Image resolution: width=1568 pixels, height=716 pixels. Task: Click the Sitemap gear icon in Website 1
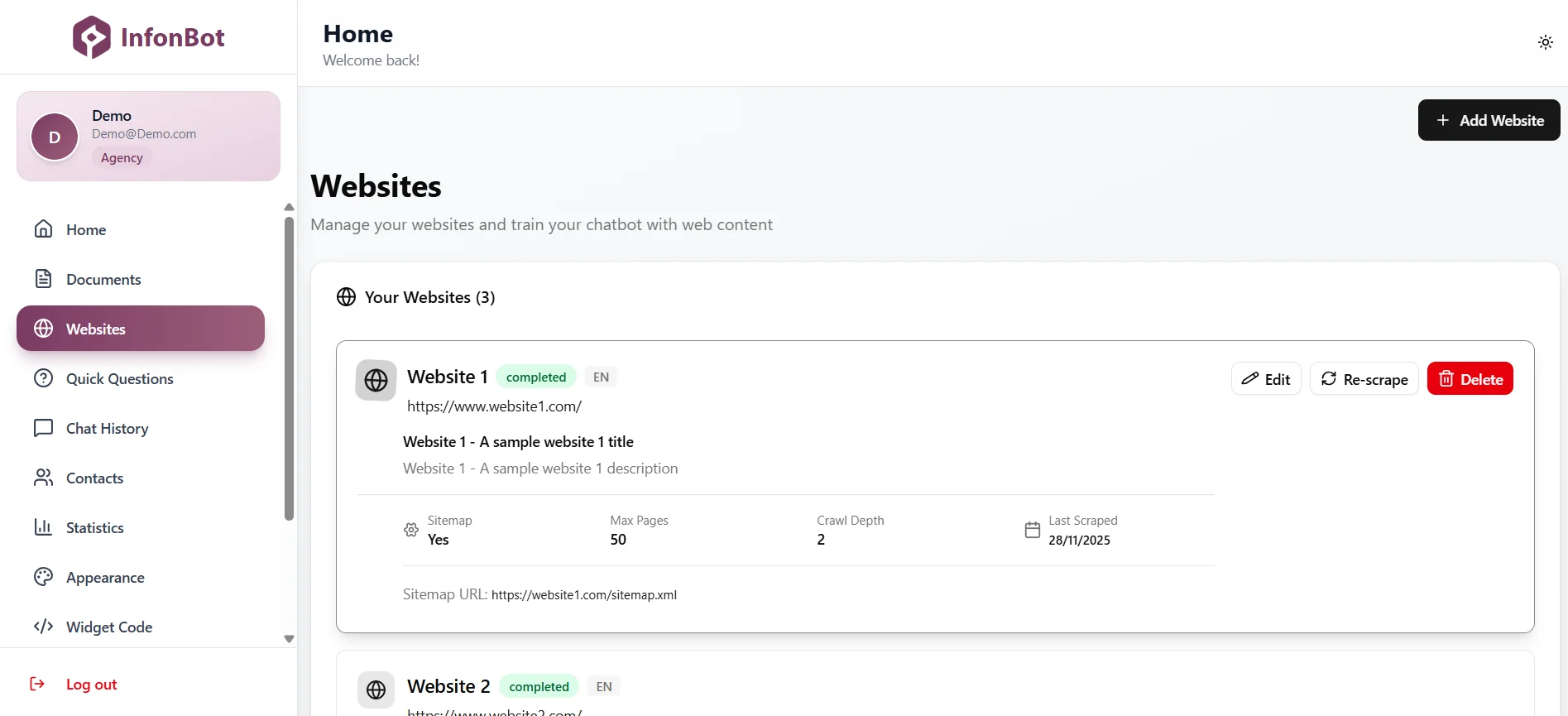tap(411, 530)
